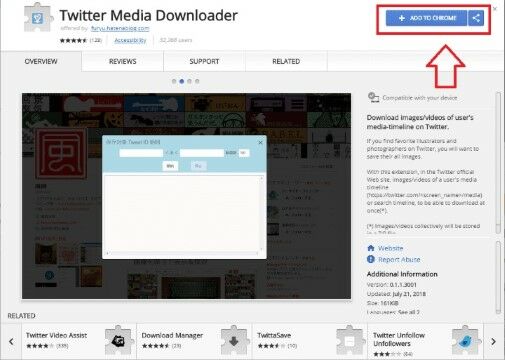505x360 pixels.
Task: Click the share icon beside Add to Chrome
Action: 476,18
